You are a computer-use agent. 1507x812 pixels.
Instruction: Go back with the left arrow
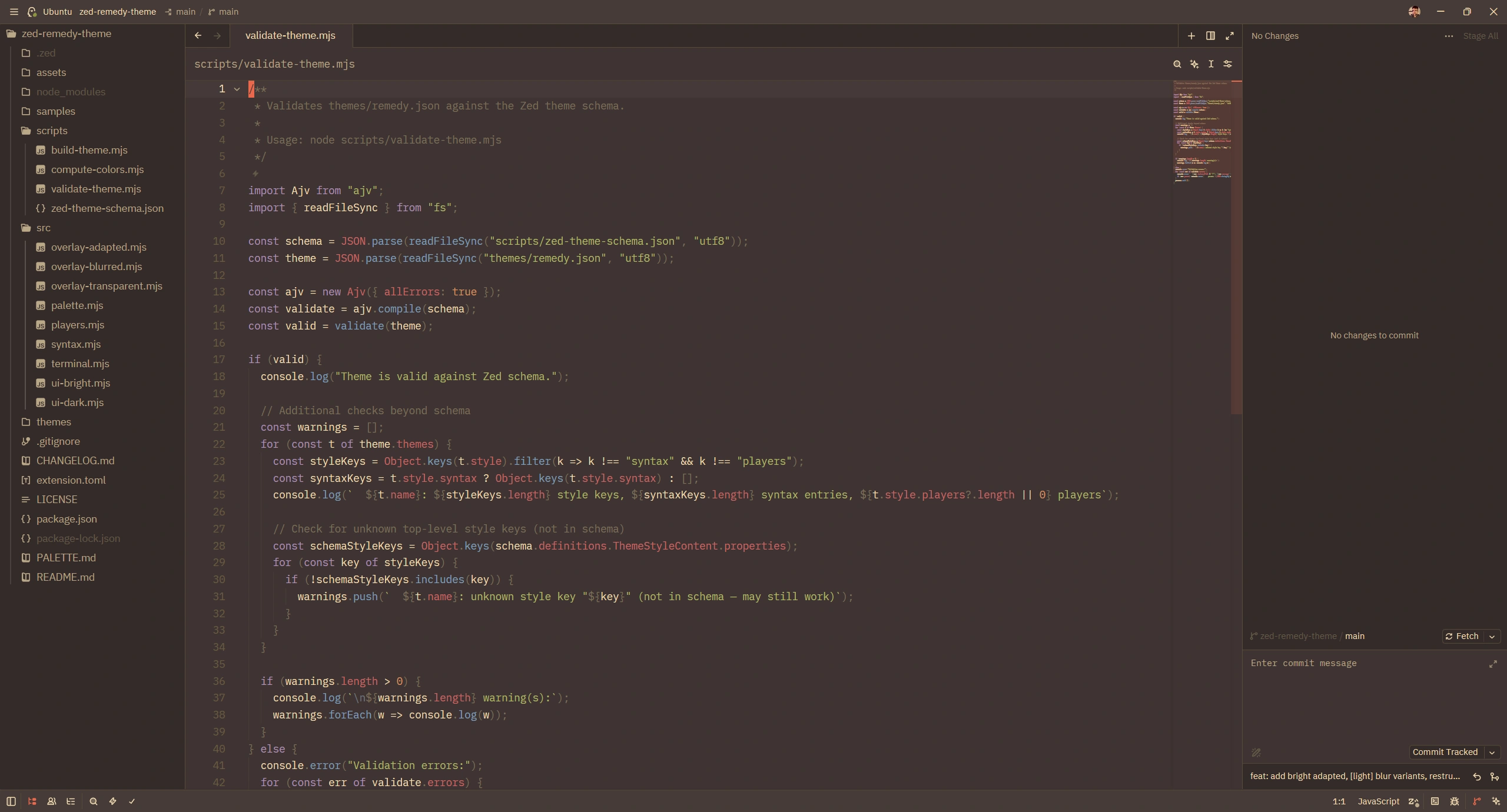point(198,36)
